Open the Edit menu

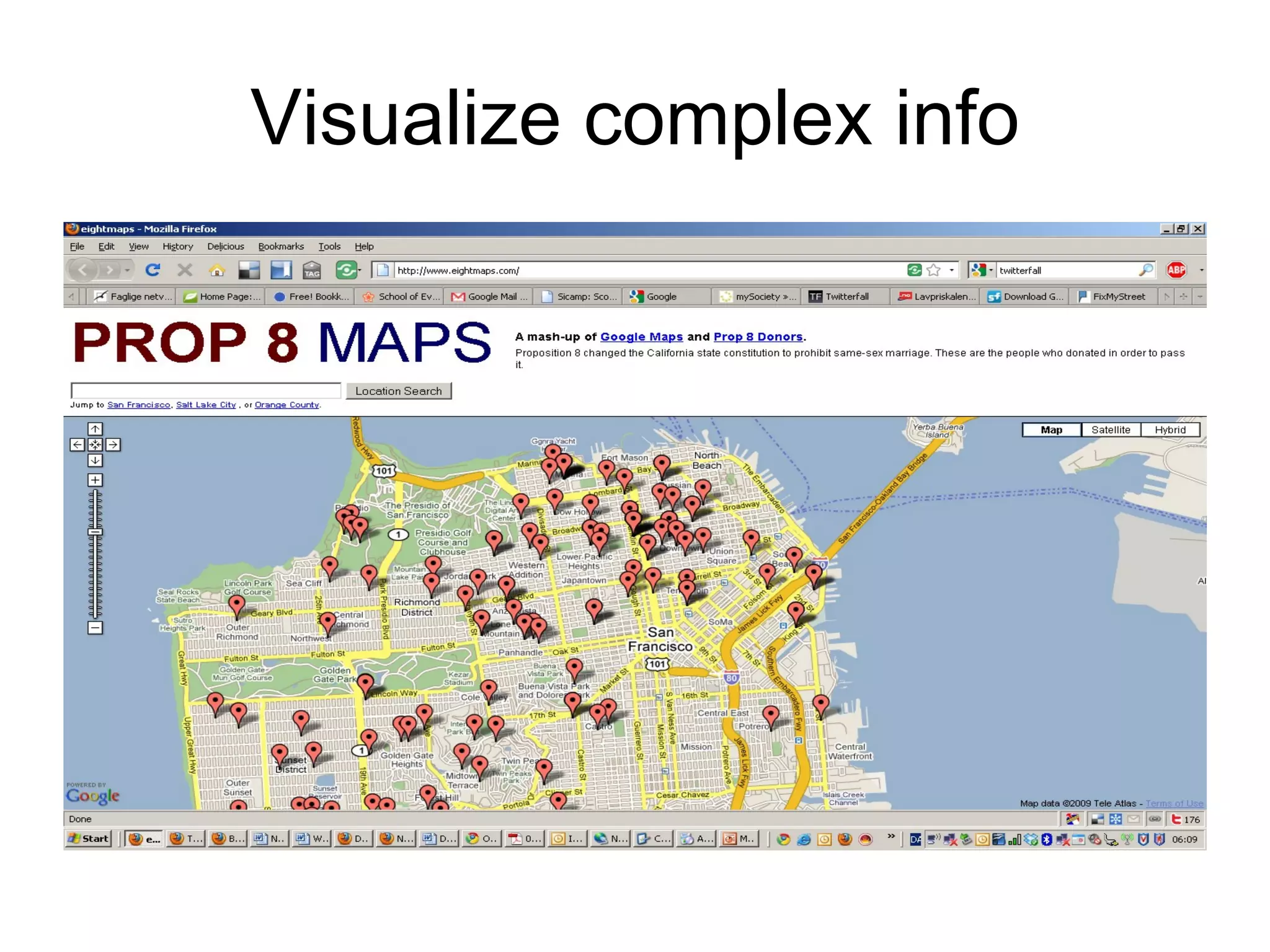coord(106,247)
